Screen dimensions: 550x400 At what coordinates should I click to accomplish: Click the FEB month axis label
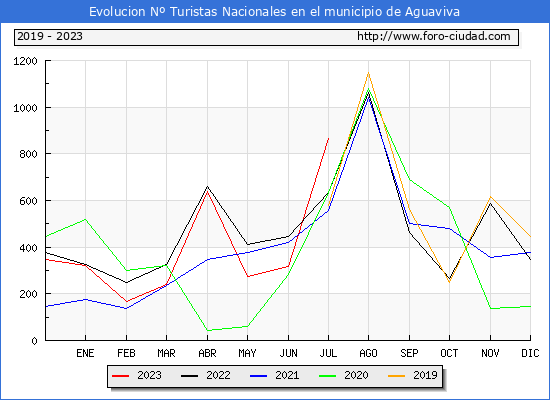coord(126,353)
